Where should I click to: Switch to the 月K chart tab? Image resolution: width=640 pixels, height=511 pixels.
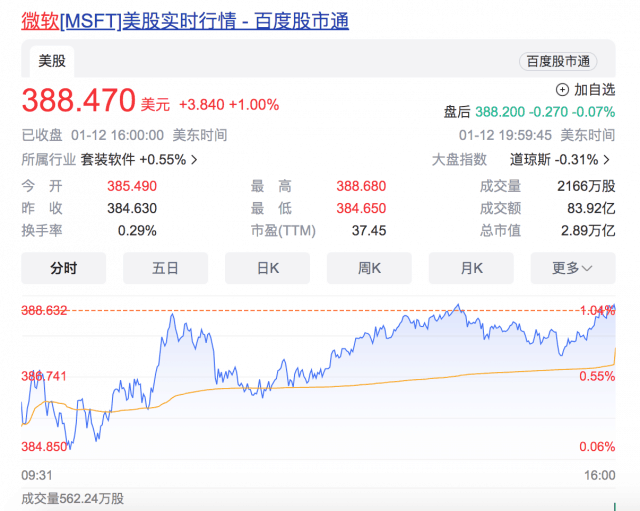(x=471, y=268)
